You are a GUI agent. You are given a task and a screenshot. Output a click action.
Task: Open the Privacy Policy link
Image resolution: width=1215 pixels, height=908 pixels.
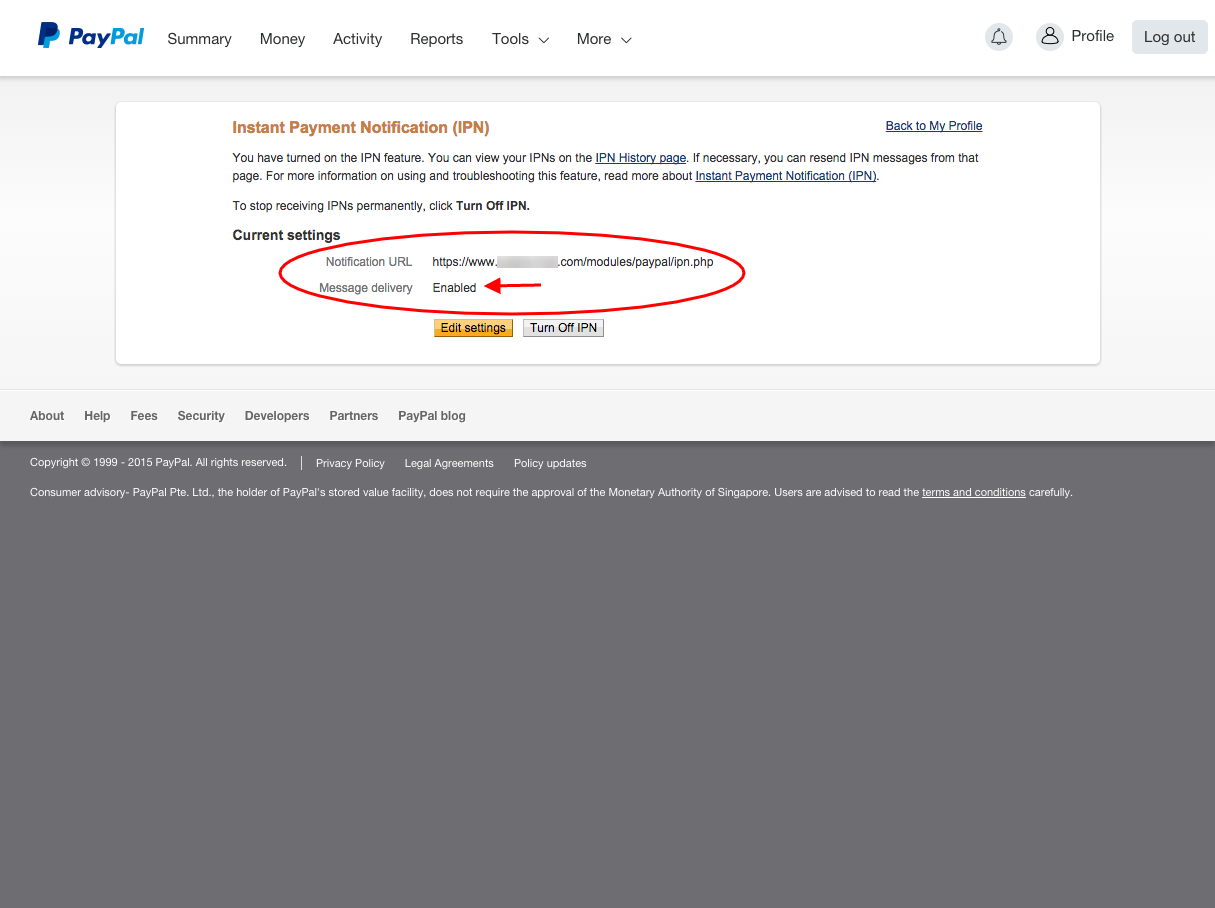[x=350, y=463]
